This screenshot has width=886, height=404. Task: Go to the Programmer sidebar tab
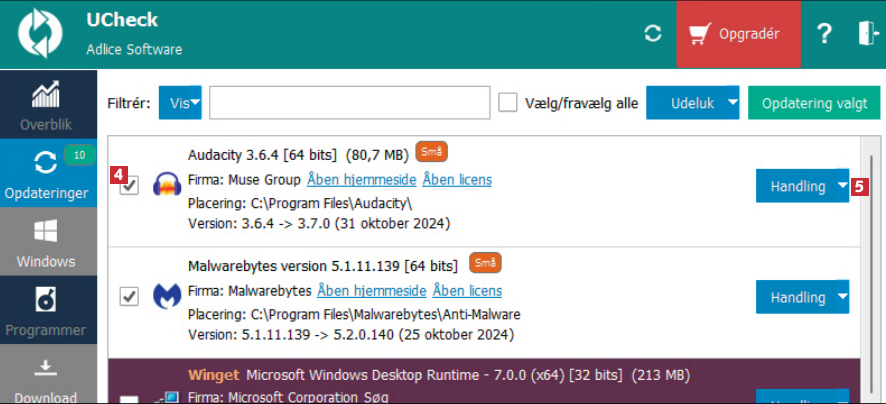[x=45, y=311]
